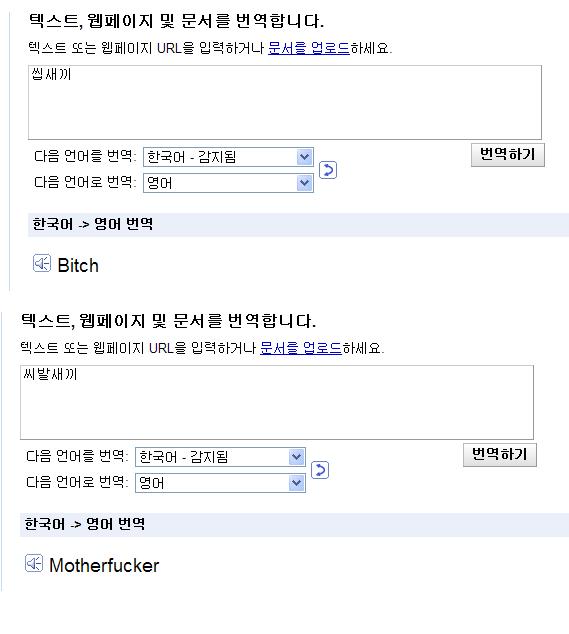The width and height of the screenshot is (569, 634).
Task: Focus the text box containing 씨발새끼
Action: [277, 402]
